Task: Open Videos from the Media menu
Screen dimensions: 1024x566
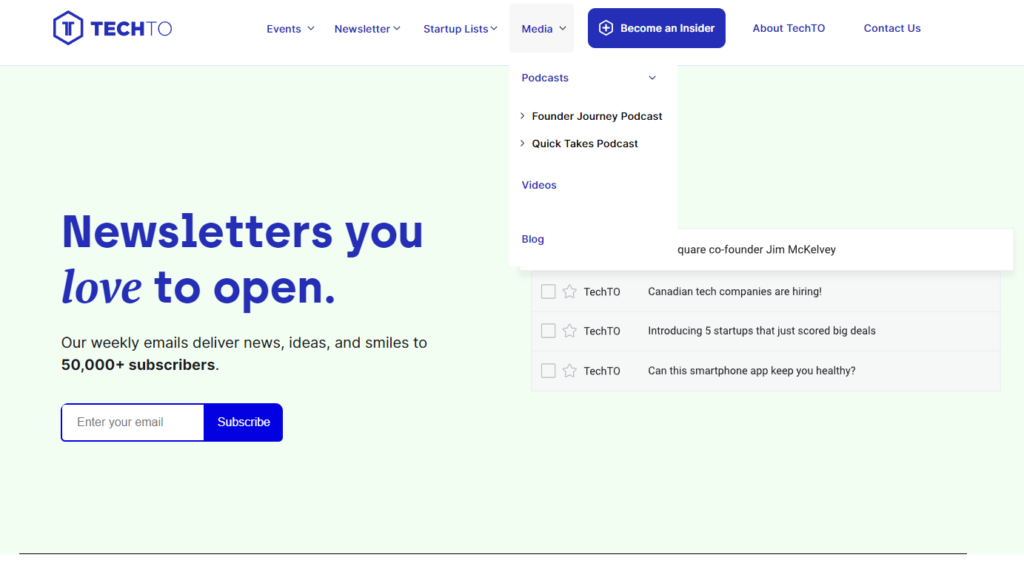Action: tap(539, 185)
